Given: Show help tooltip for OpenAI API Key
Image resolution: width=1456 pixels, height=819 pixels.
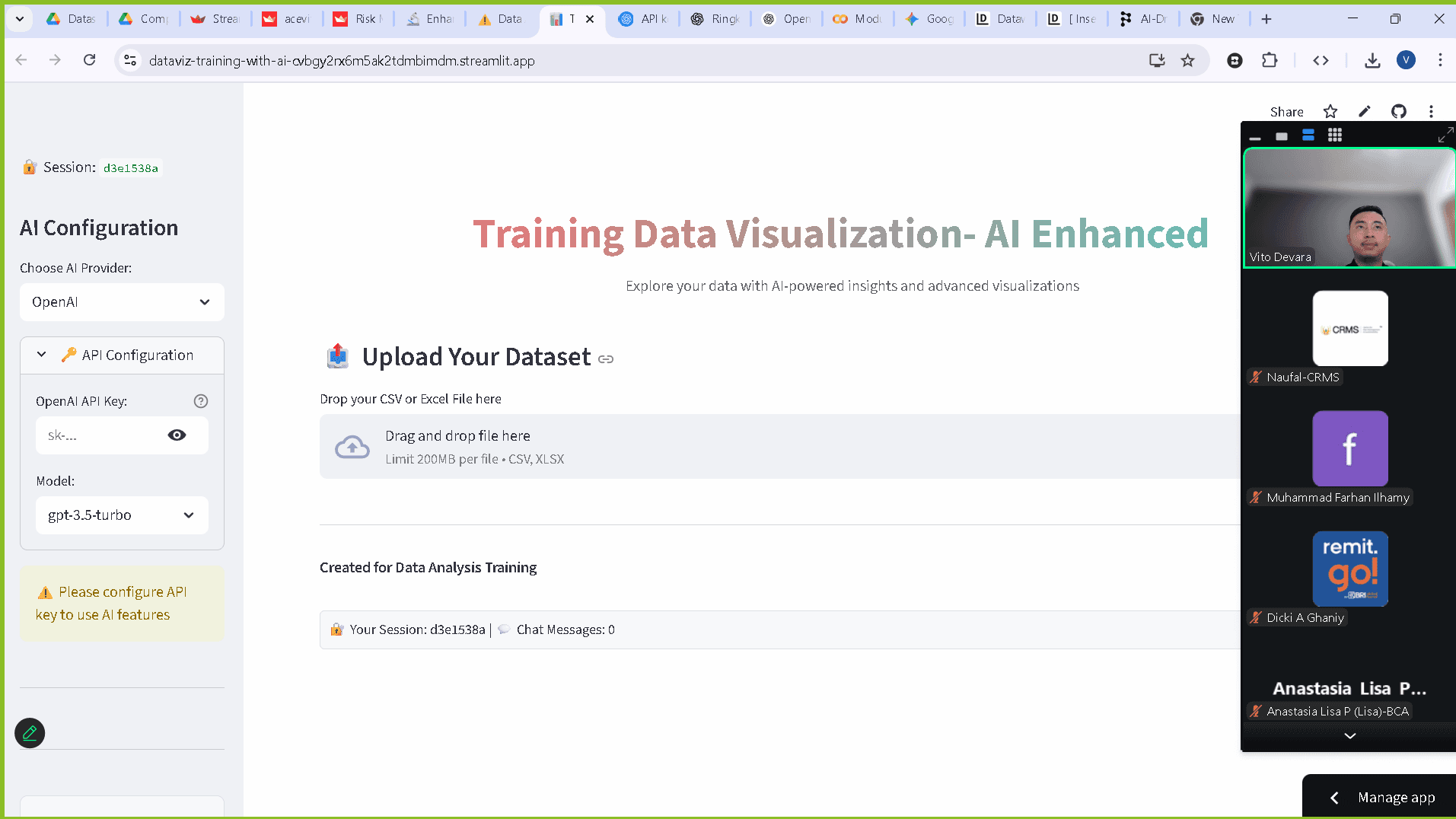Looking at the screenshot, I should pyautogui.click(x=201, y=401).
